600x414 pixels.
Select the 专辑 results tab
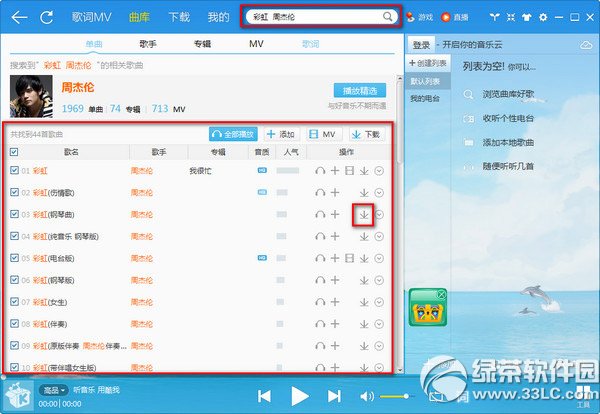tap(202, 44)
